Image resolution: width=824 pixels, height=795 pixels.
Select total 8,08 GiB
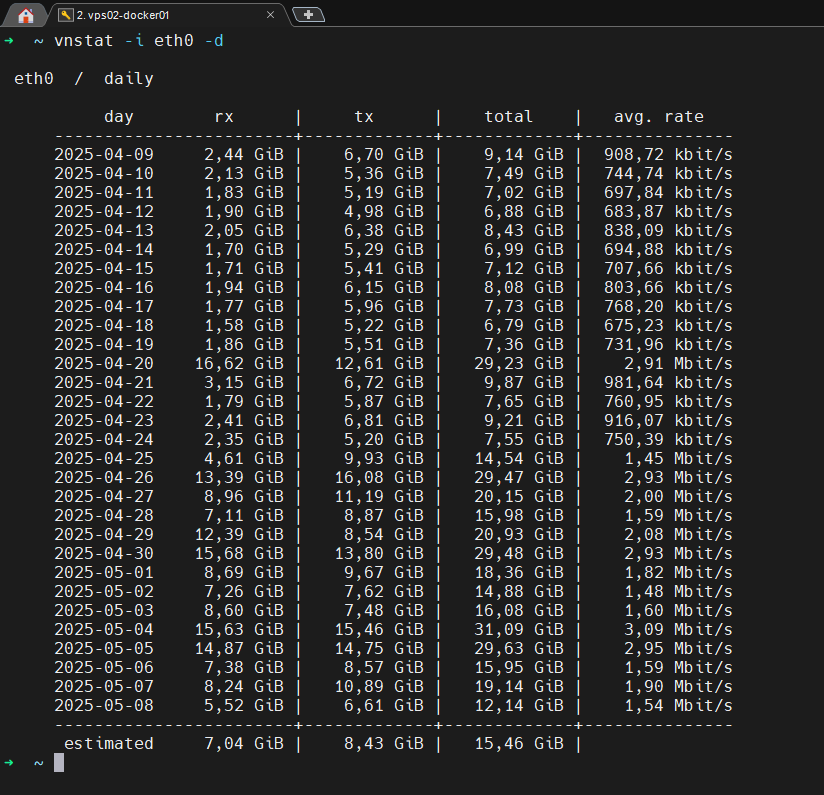[523, 287]
